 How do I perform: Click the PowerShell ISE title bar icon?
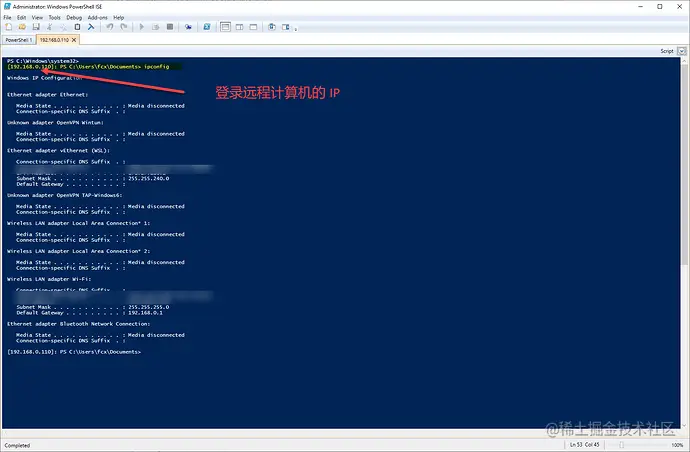tap(7, 6)
